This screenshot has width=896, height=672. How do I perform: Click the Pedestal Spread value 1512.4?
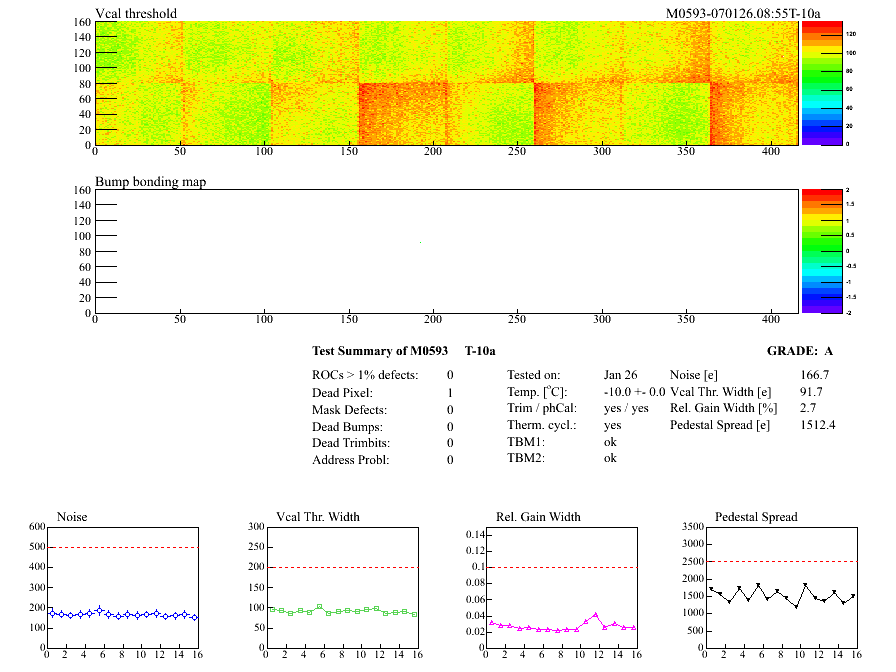tap(818, 425)
